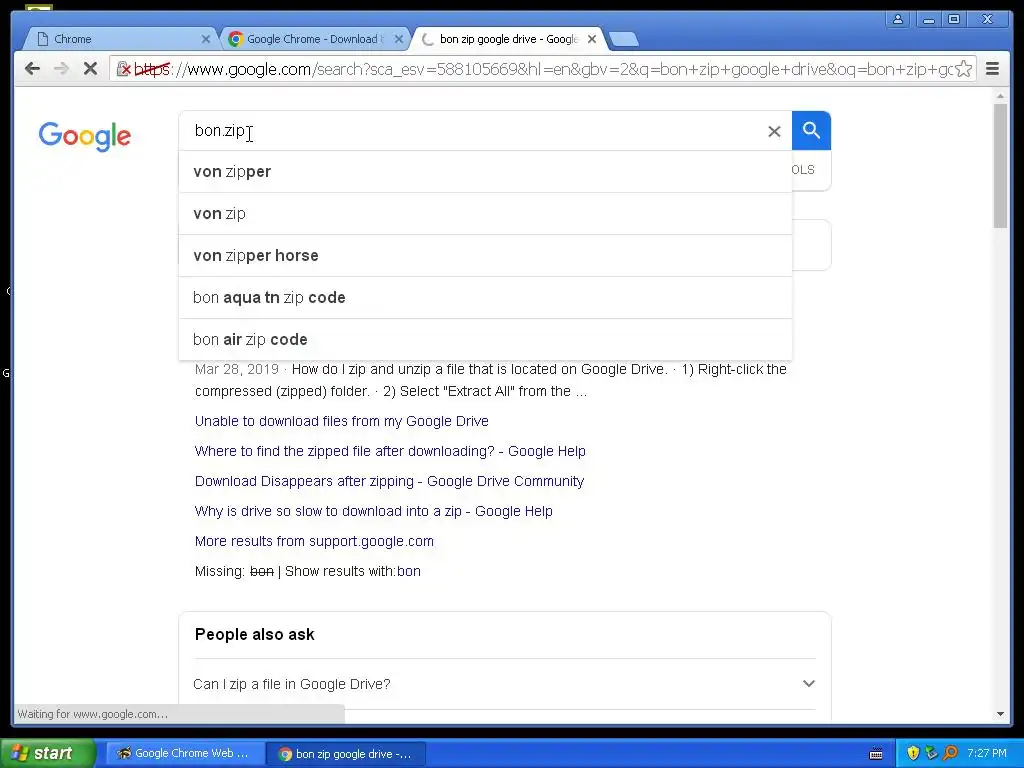1024x768 pixels.
Task: Open the Chrome hamburger menu
Action: coord(992,69)
